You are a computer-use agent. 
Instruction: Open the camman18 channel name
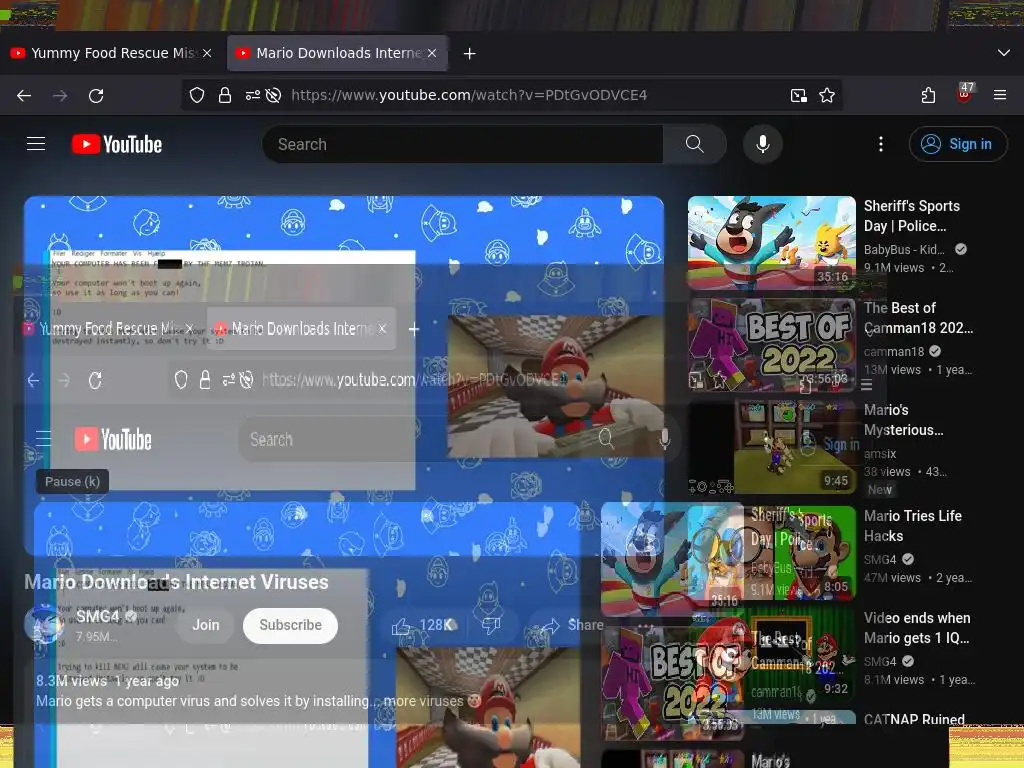(893, 351)
